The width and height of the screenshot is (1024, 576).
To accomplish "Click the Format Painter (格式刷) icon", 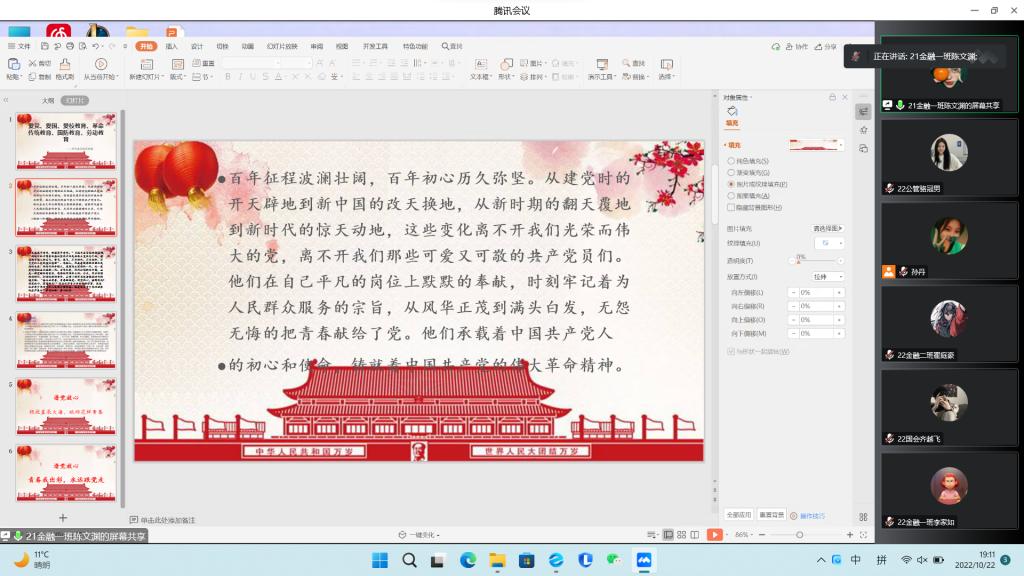I will click(65, 65).
